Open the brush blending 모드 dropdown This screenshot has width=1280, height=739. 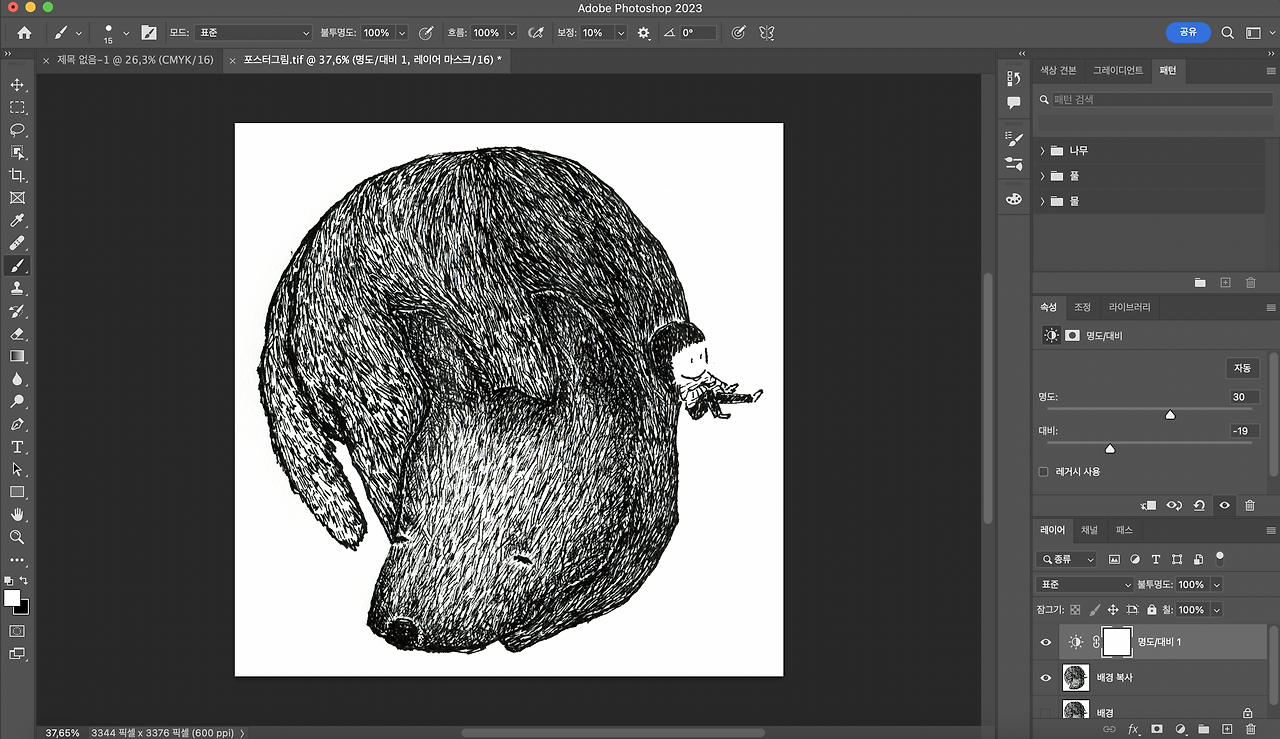(254, 33)
